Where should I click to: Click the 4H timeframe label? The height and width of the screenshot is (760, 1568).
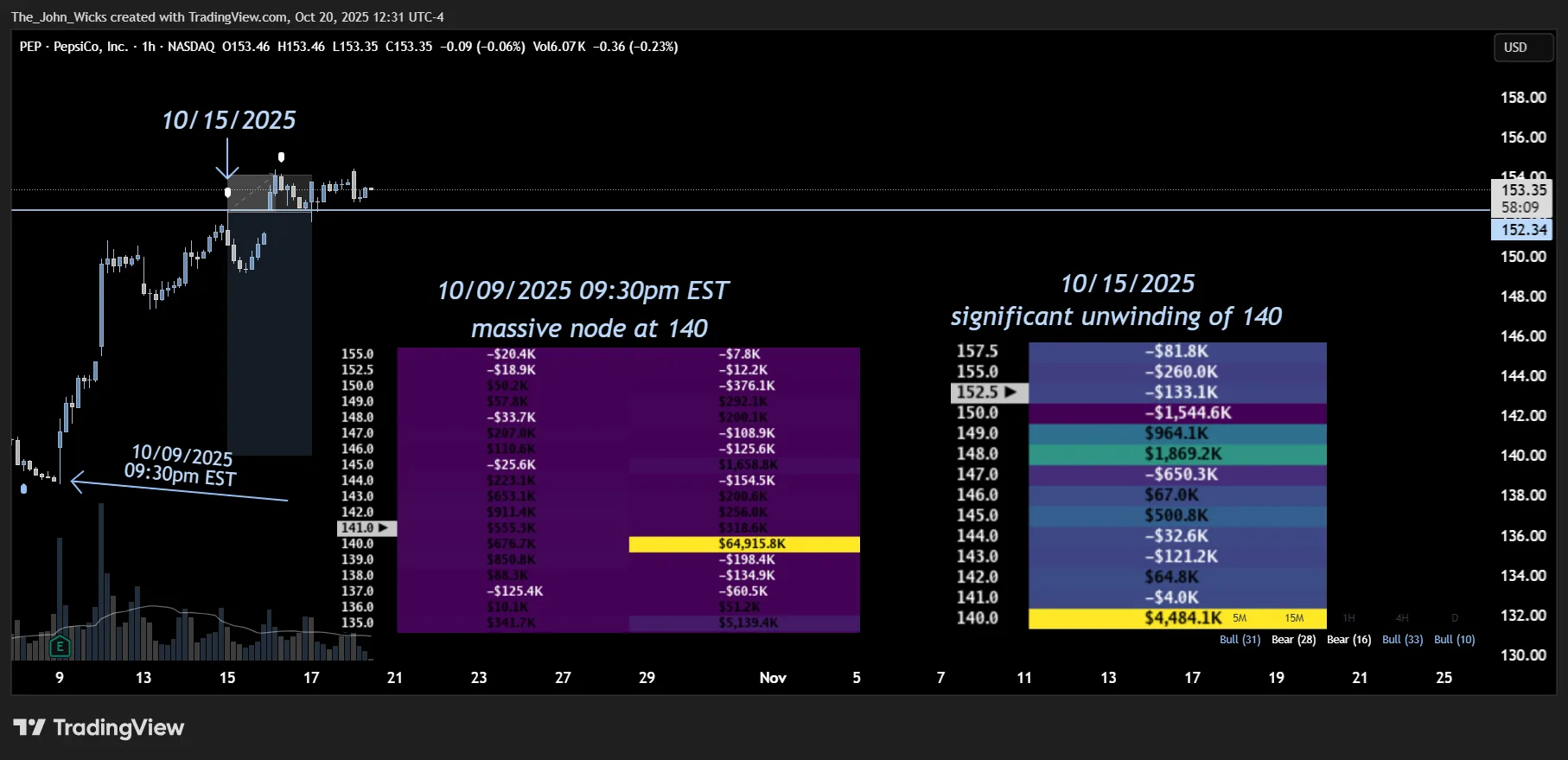click(1402, 618)
